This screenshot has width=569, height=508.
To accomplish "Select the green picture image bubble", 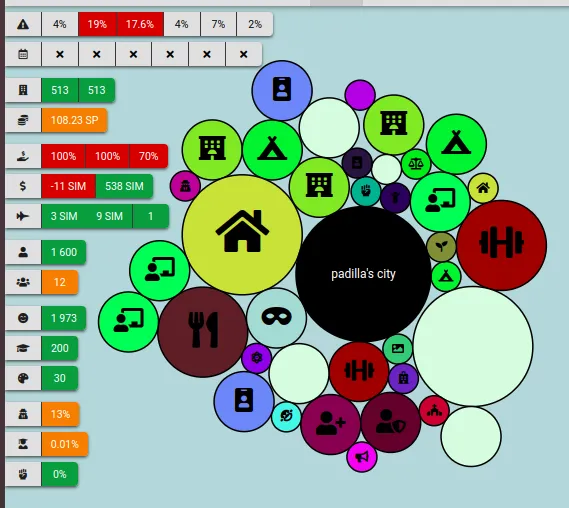I will click(x=398, y=349).
